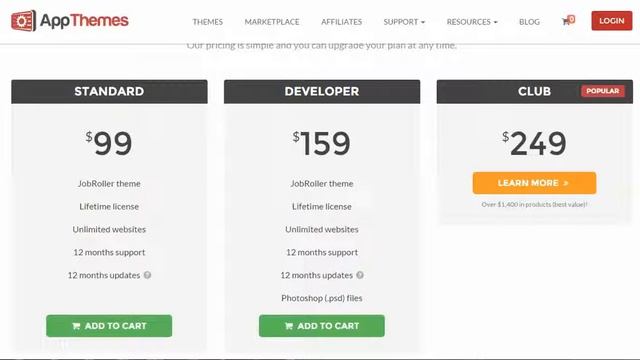
Task: Click the help icon beside Standard's 12 months updates
Action: point(147,275)
